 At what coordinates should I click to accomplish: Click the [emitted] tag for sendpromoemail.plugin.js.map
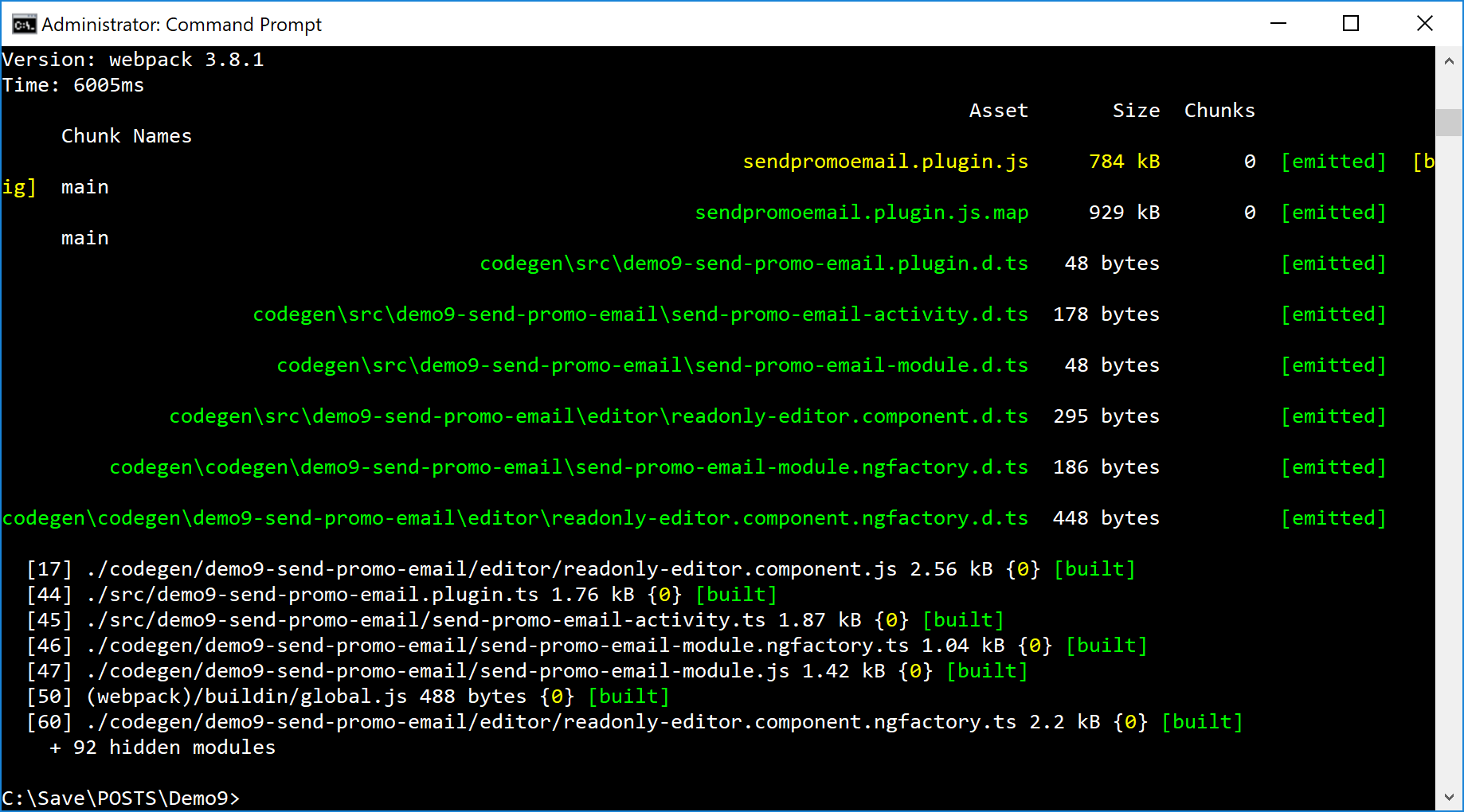[x=1333, y=213]
